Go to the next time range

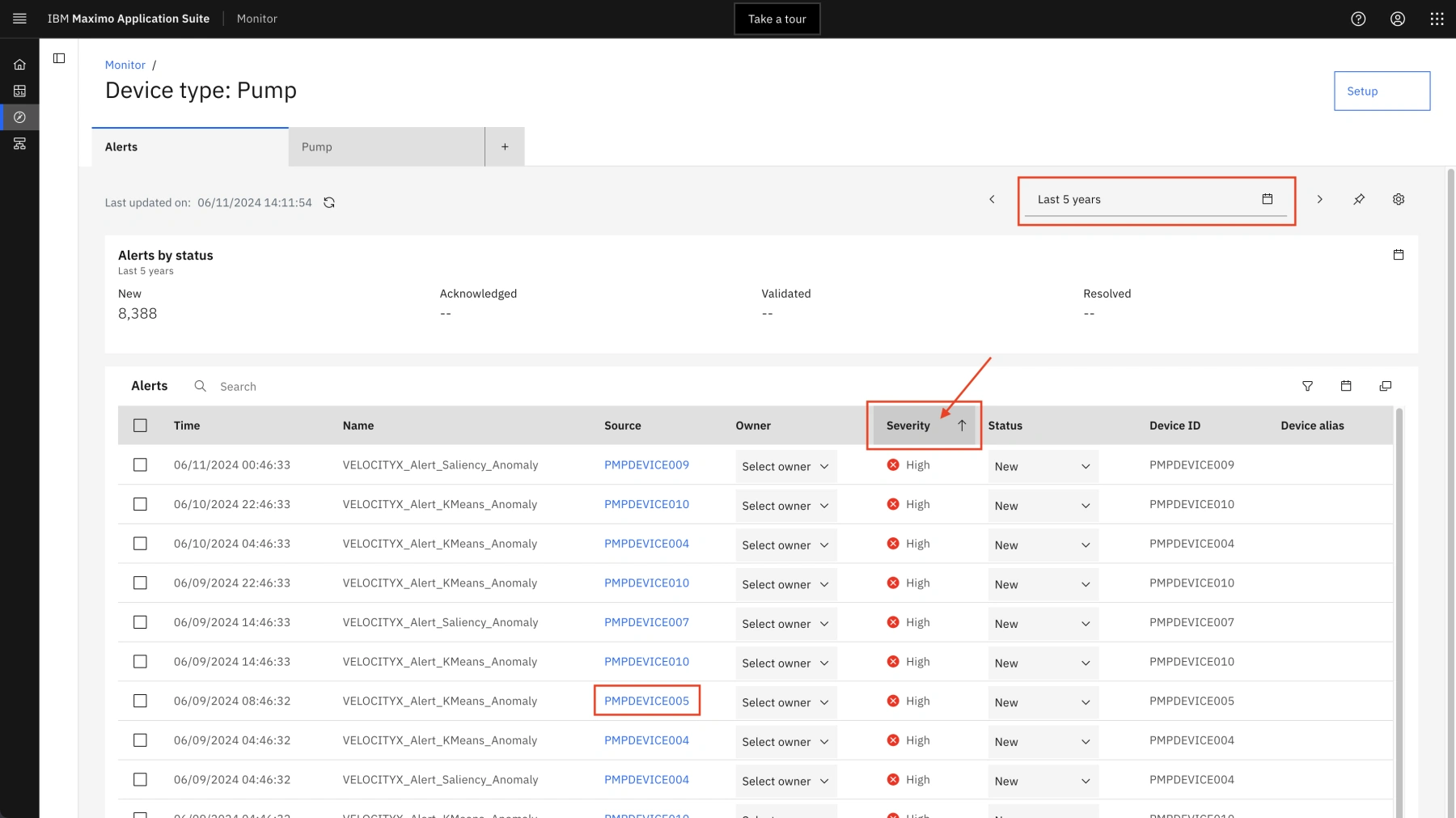(x=1319, y=199)
